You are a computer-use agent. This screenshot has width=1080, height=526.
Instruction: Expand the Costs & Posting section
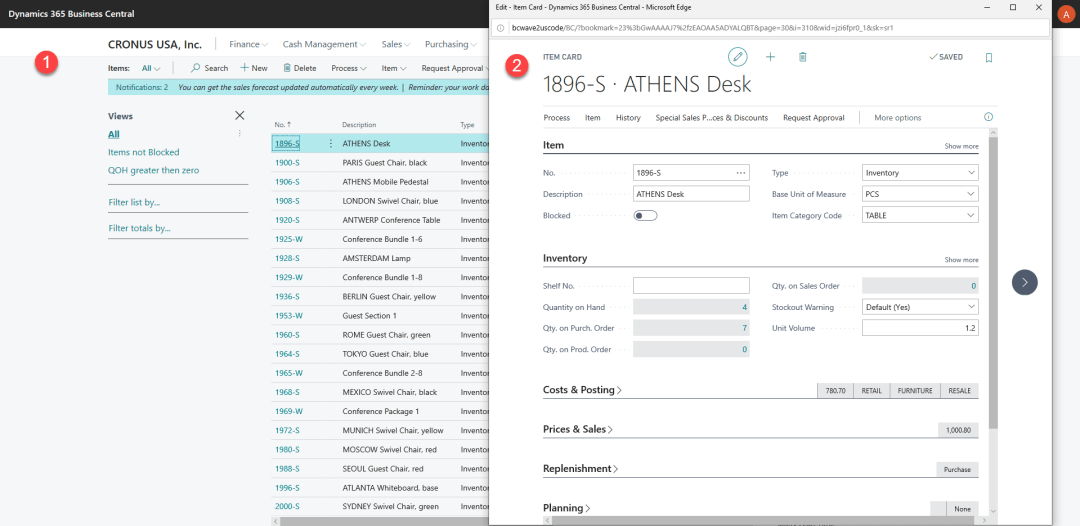582,390
